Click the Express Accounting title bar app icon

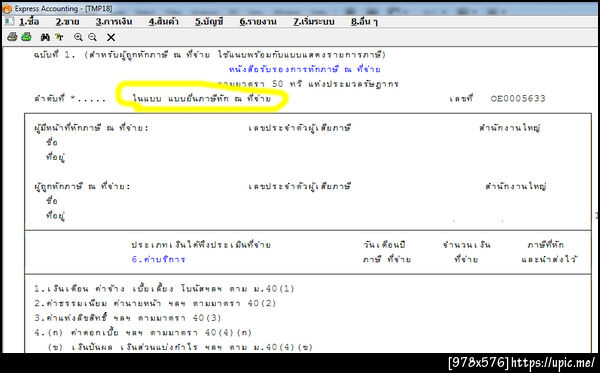pyautogui.click(x=7, y=8)
